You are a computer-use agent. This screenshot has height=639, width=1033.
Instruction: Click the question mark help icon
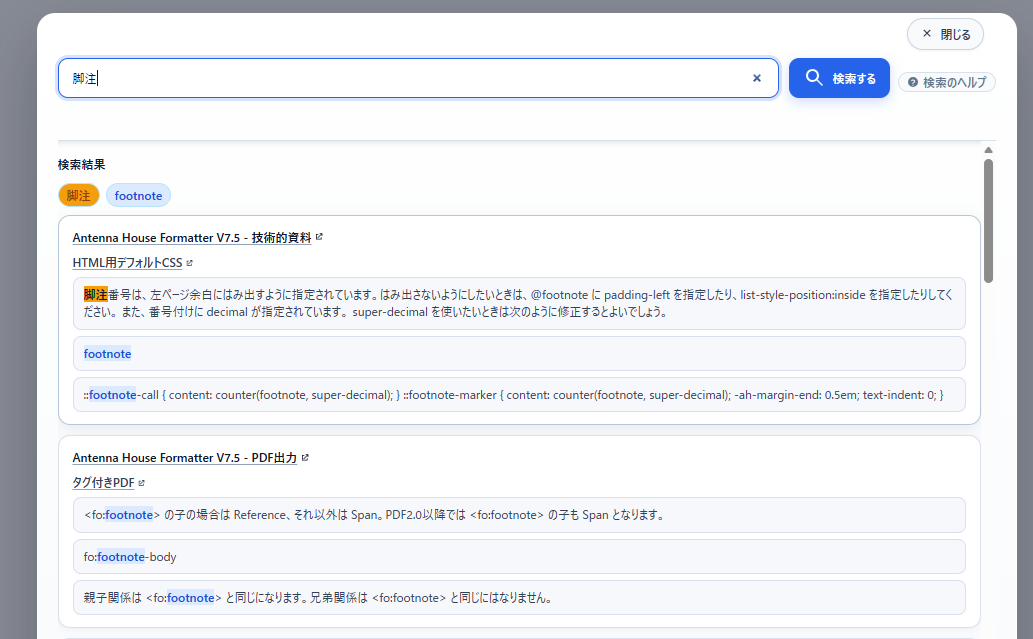(x=912, y=82)
